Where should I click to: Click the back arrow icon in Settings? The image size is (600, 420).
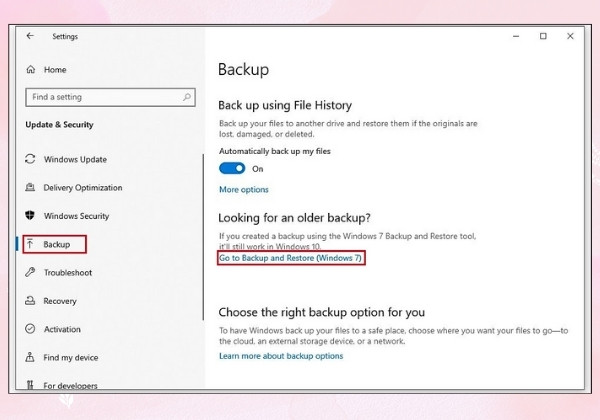[30, 36]
